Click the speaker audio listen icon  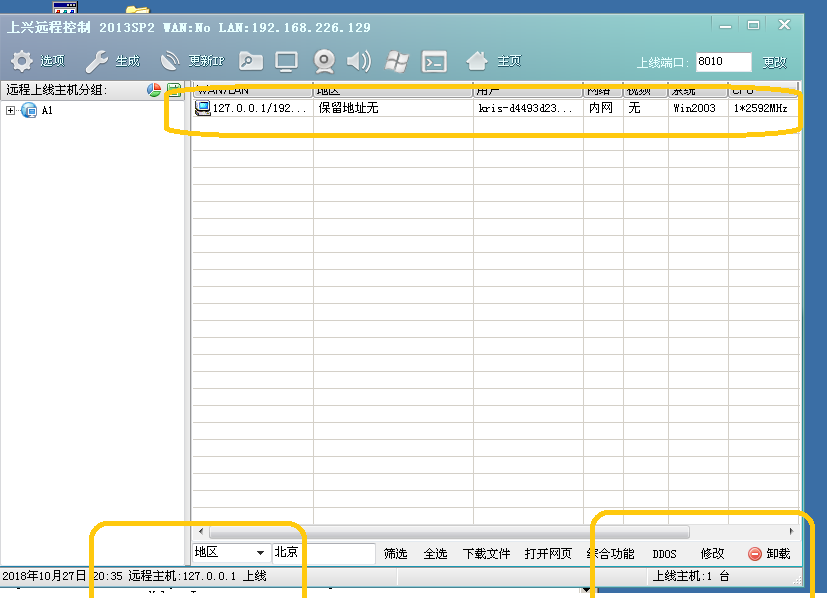pos(359,61)
